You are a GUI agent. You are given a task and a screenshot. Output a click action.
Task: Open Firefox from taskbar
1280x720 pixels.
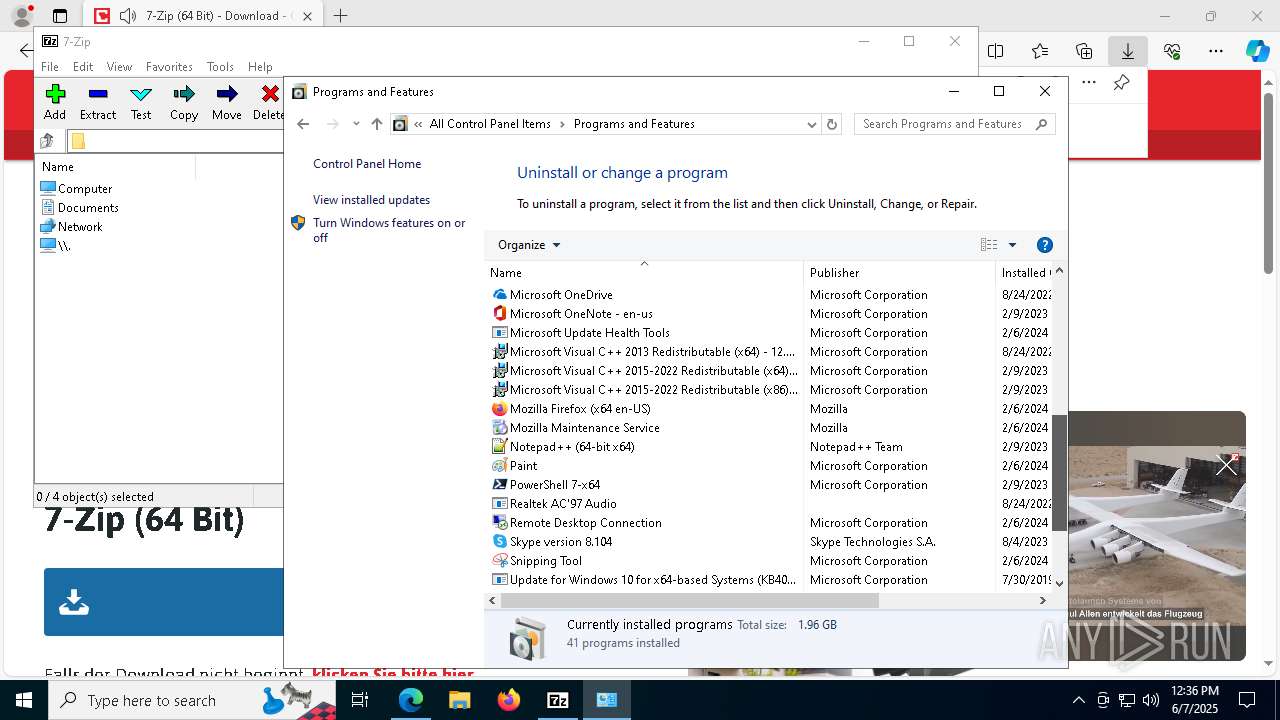click(x=509, y=700)
